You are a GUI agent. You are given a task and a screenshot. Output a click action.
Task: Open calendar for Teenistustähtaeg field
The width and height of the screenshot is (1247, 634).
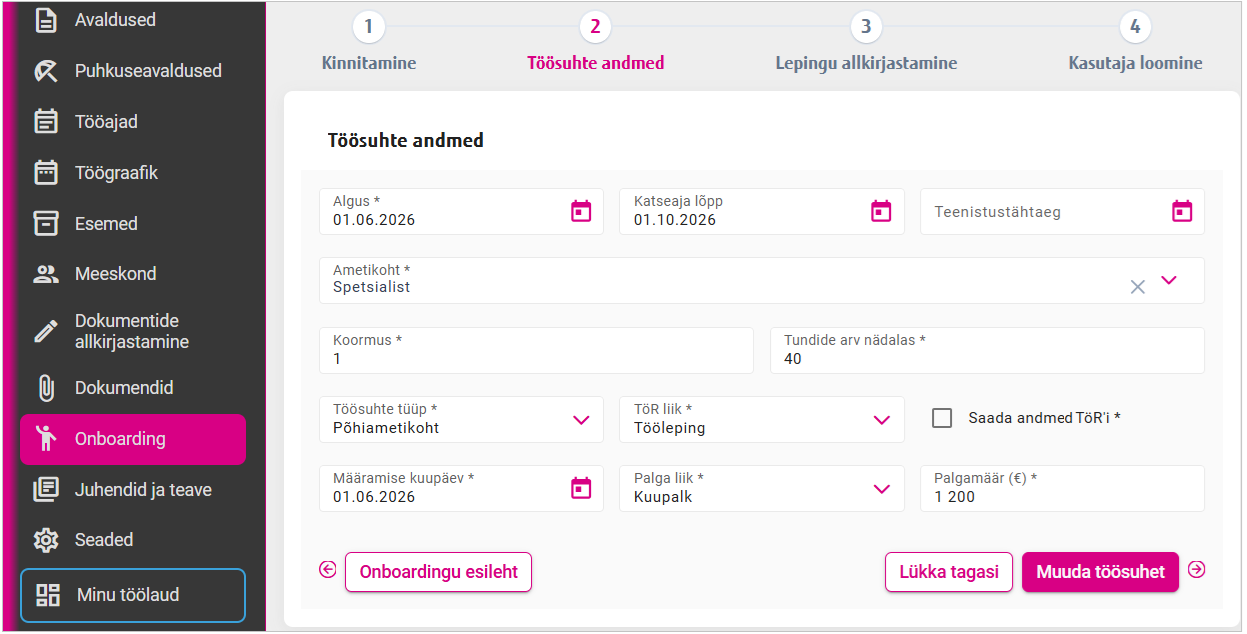(x=1182, y=211)
